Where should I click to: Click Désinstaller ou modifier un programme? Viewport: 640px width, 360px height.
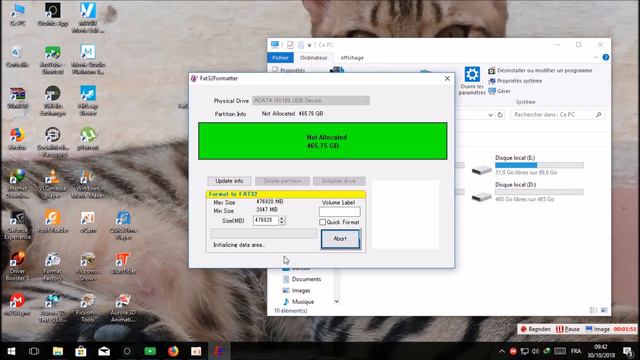tap(540, 71)
